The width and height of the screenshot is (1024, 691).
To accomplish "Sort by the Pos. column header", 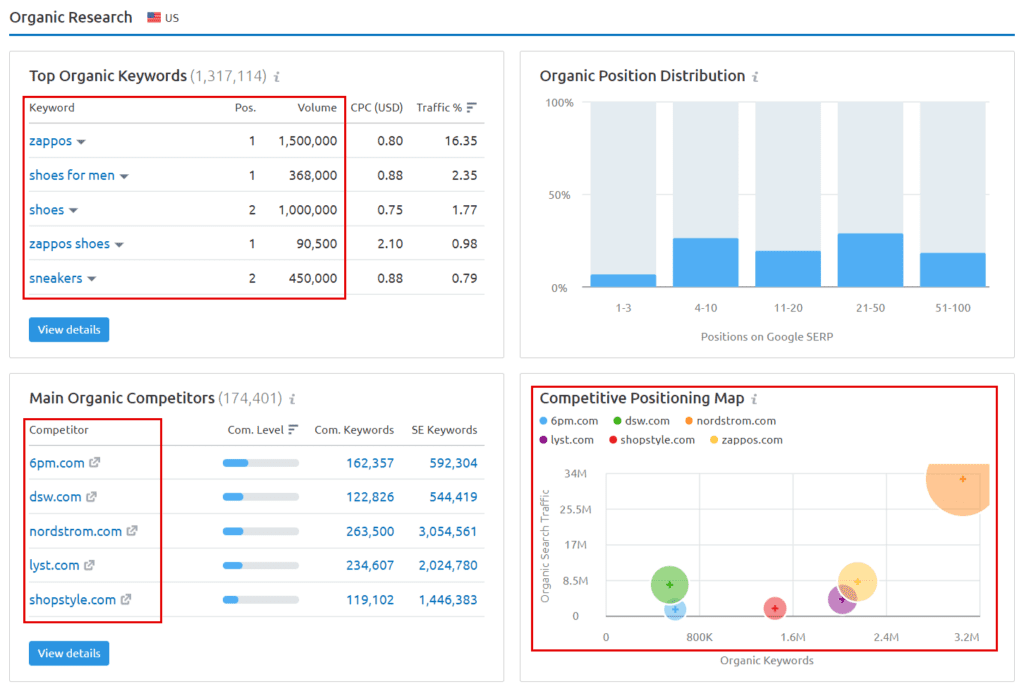I will tap(245, 108).
